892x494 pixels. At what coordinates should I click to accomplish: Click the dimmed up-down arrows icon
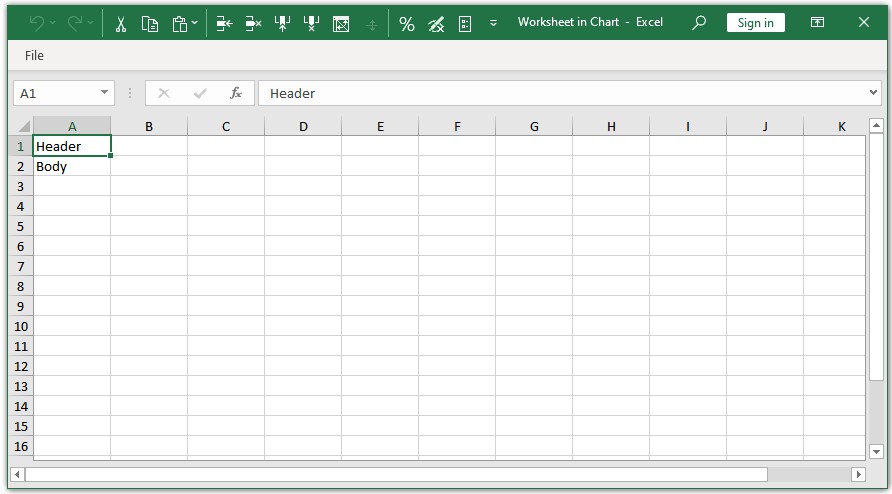(x=371, y=24)
